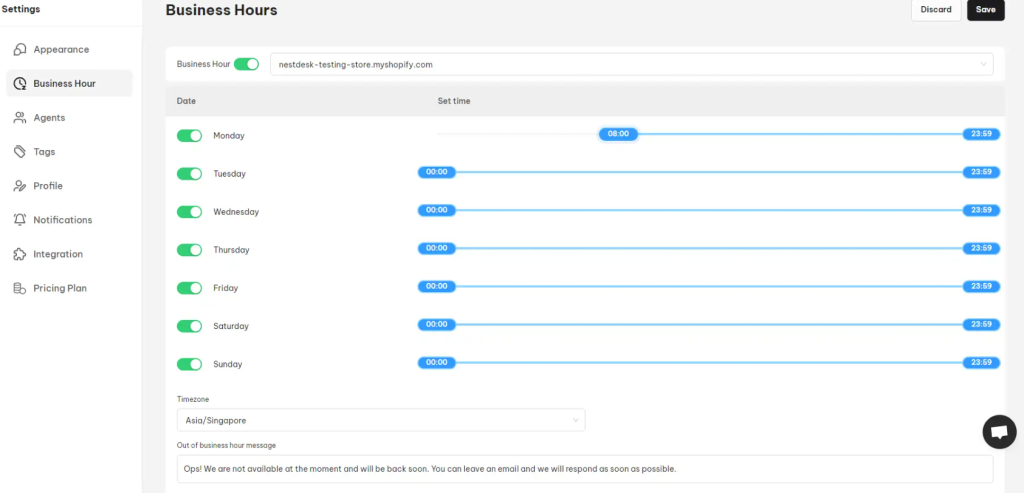Click Monday's 23:59 end handle
1024x493 pixels.
tap(981, 134)
